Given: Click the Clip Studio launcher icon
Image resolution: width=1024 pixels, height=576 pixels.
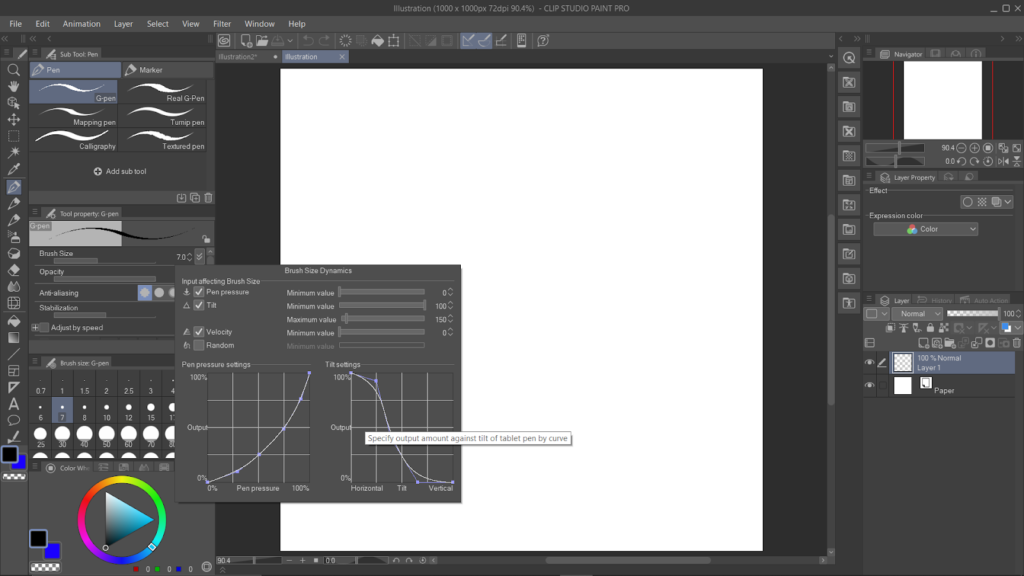Looking at the screenshot, I should tap(224, 40).
